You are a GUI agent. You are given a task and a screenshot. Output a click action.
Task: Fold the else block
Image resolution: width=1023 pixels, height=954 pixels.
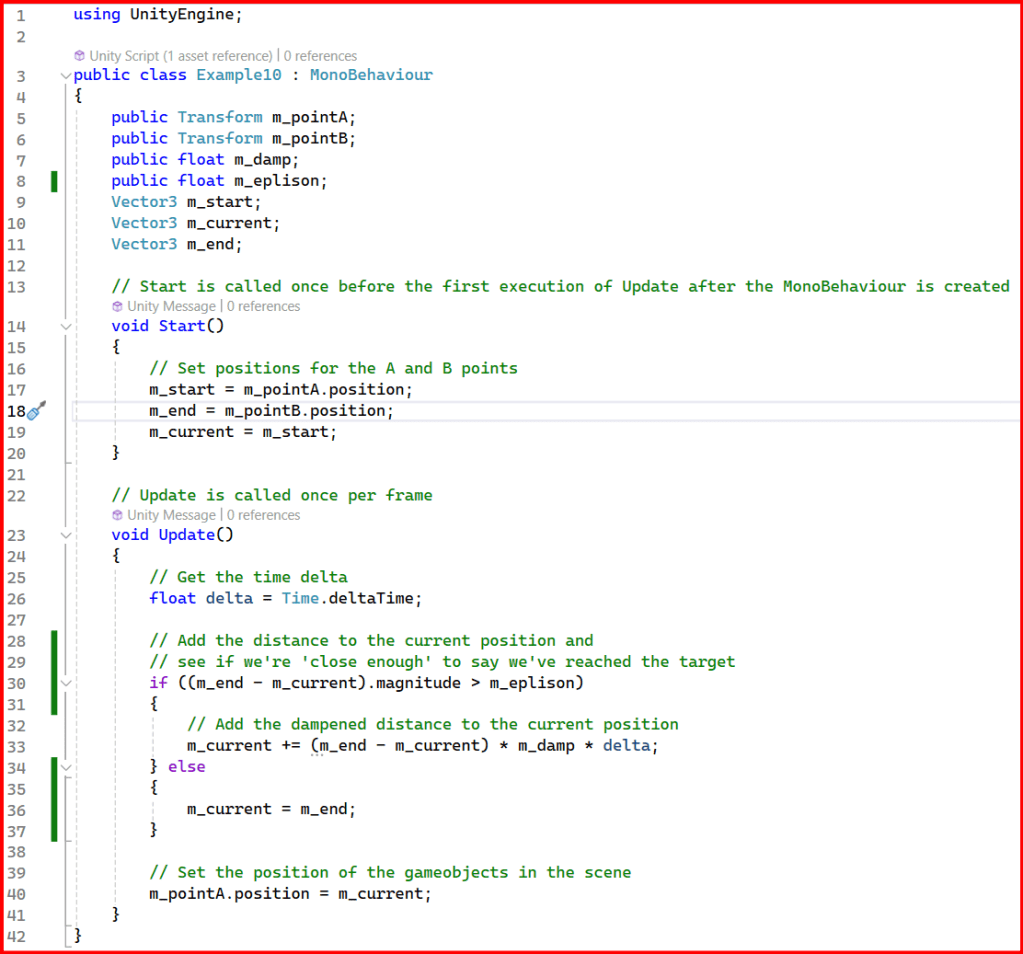pos(66,767)
